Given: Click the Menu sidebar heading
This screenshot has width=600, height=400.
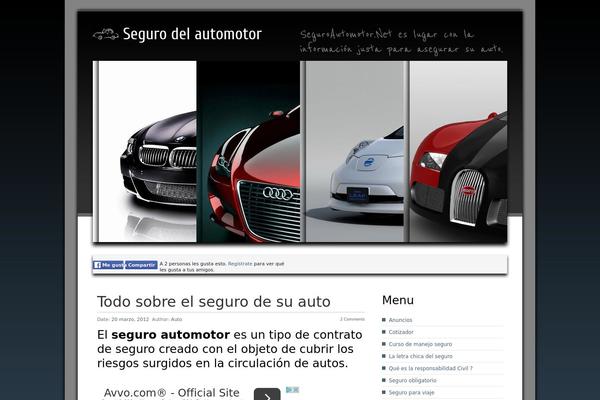Looking at the screenshot, I should click(398, 300).
